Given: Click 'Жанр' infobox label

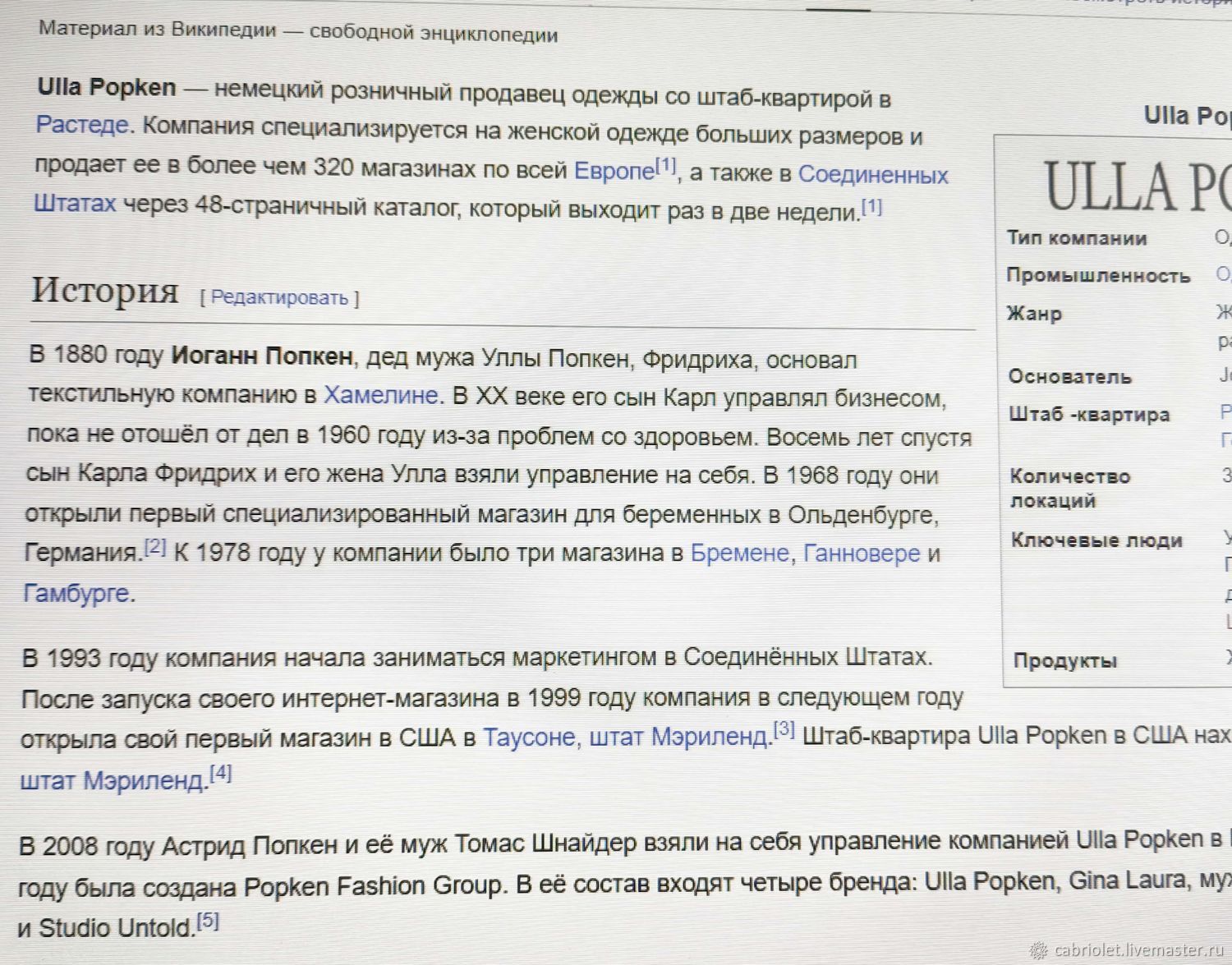Looking at the screenshot, I should [1034, 314].
